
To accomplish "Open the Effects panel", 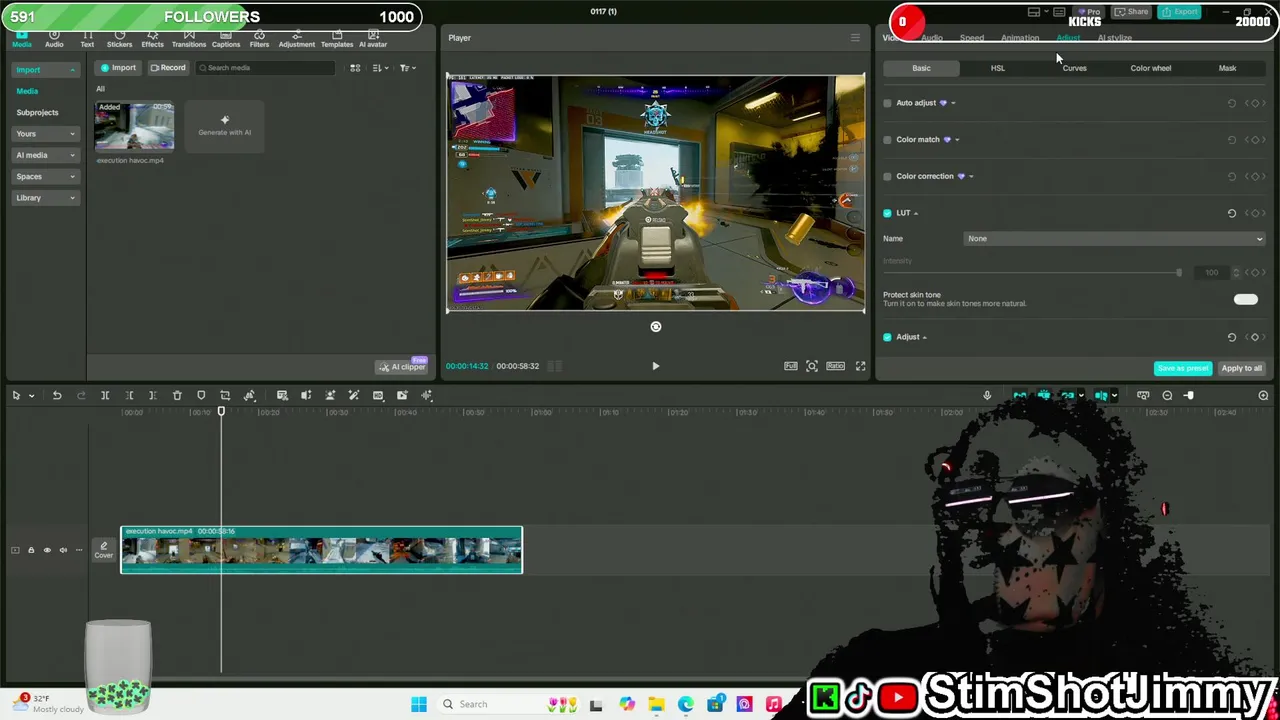I will [x=153, y=40].
